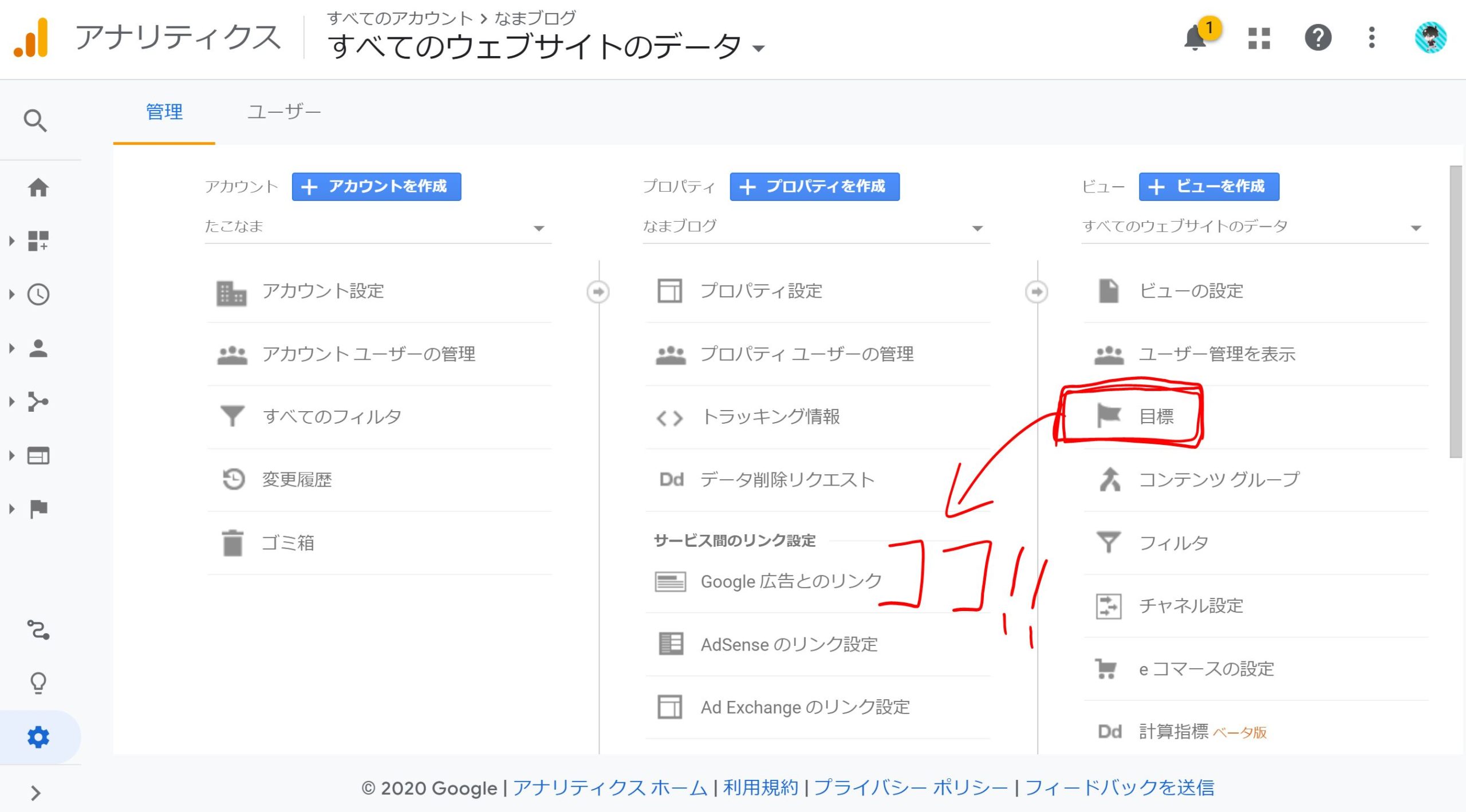Expand the Realtime section arrow in sidebar
Viewport: 1466px width, 812px height.
click(11, 294)
